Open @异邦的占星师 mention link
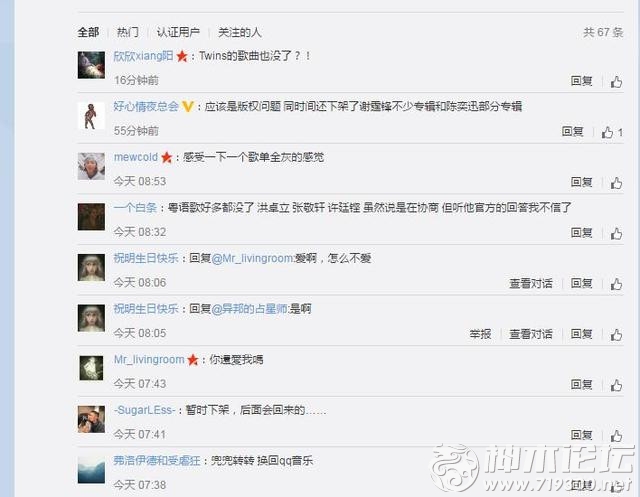Image resolution: width=640 pixels, height=497 pixels. click(249, 309)
